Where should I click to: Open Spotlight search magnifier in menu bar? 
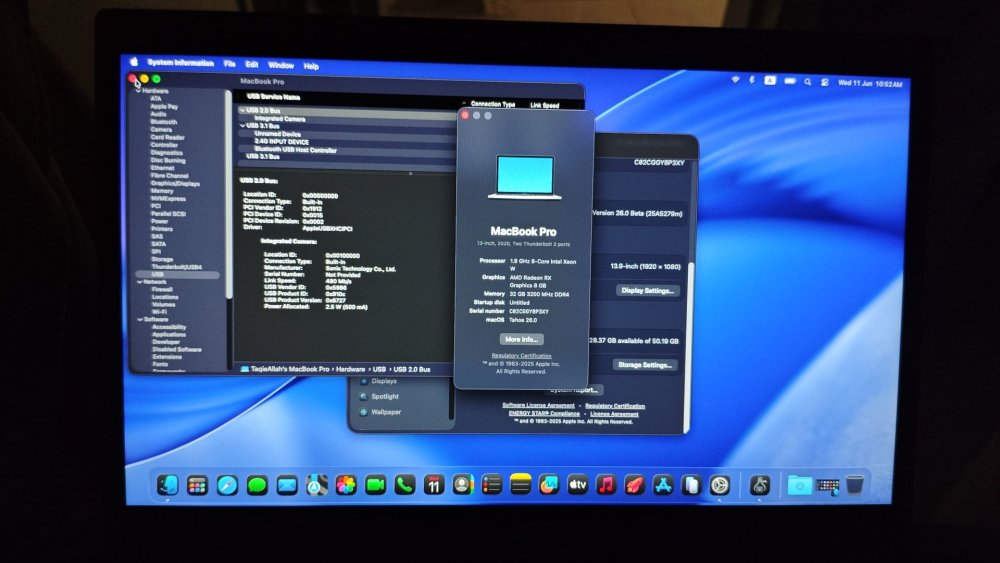(x=807, y=82)
